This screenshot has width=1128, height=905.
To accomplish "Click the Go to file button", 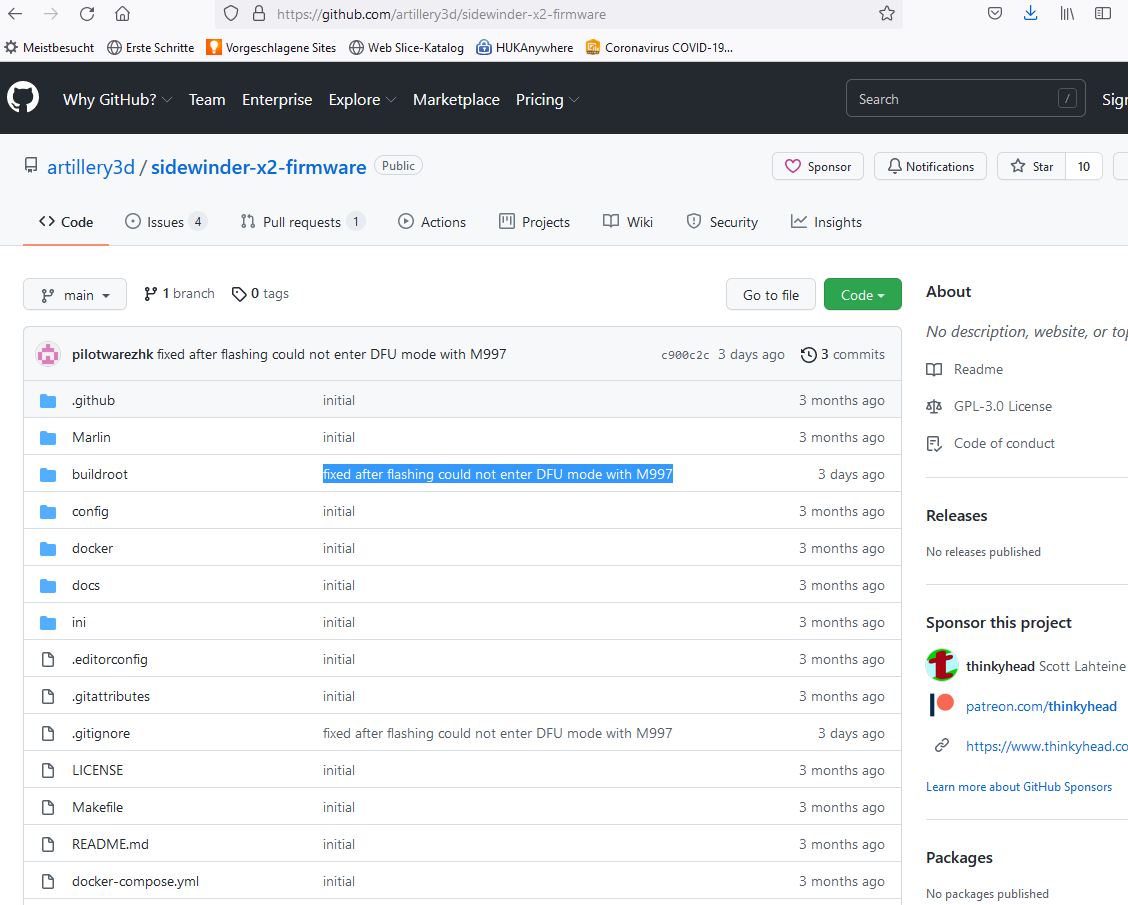I will 770,295.
